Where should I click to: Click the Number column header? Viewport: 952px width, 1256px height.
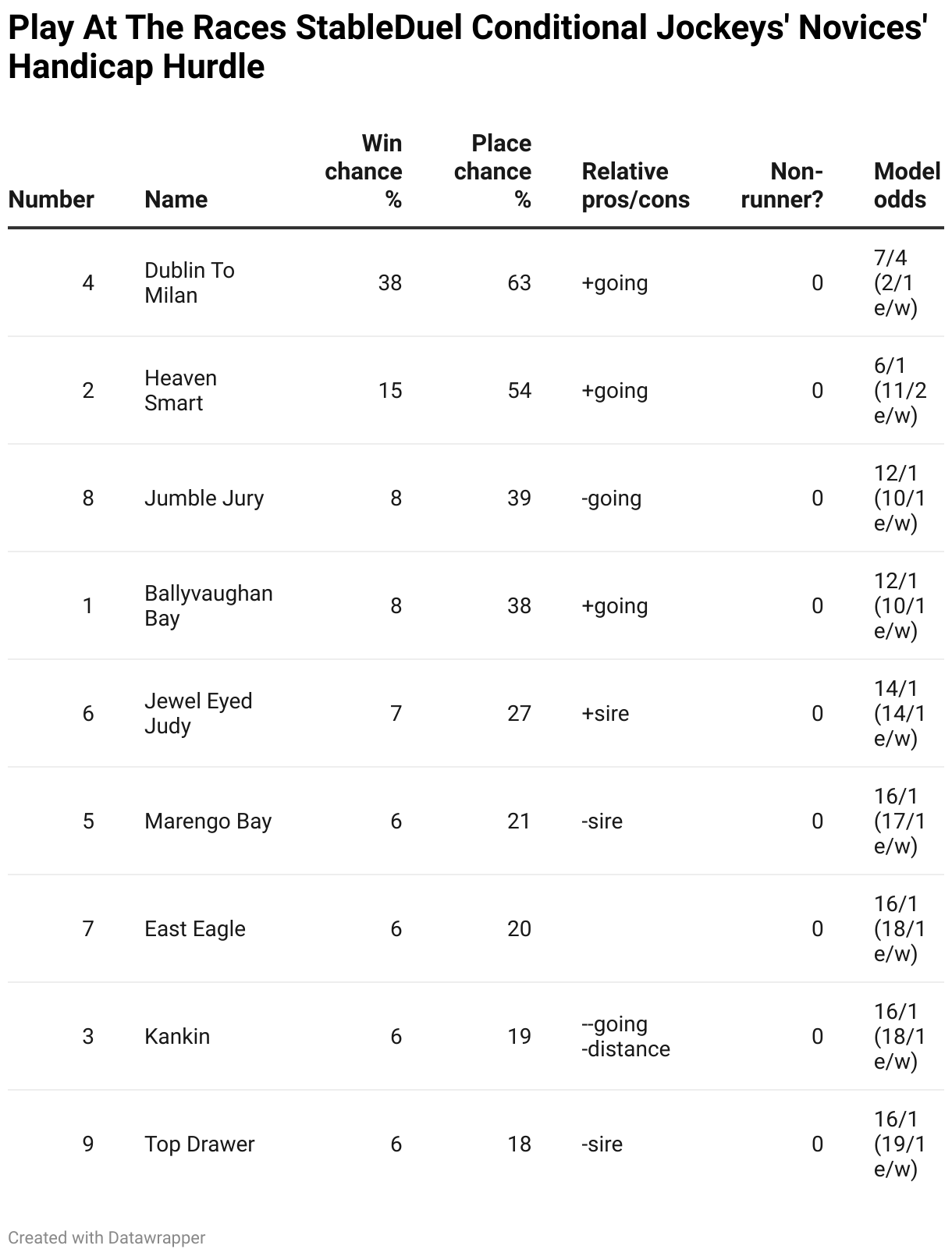[x=52, y=199]
